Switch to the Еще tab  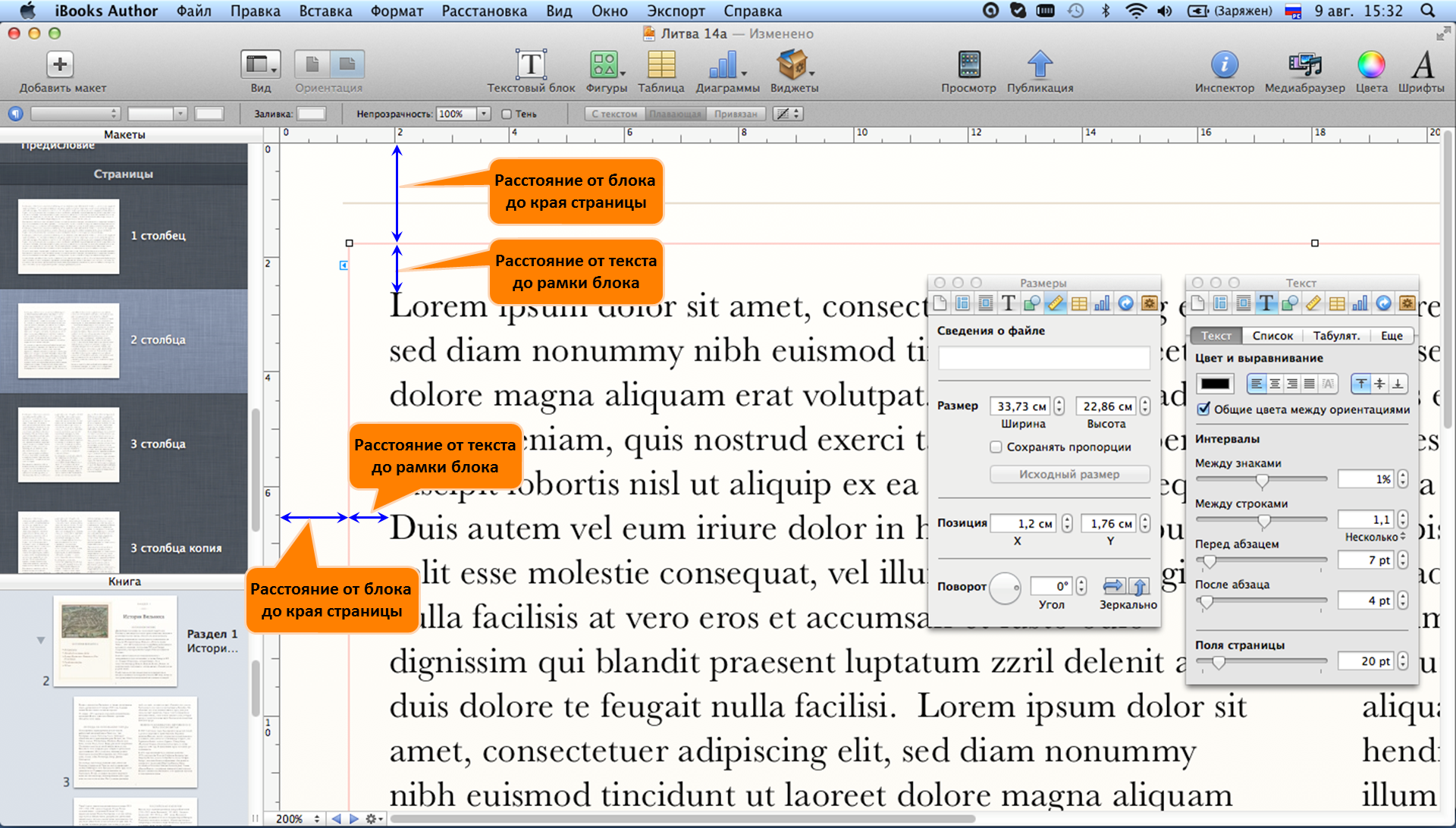pyautogui.click(x=1392, y=335)
